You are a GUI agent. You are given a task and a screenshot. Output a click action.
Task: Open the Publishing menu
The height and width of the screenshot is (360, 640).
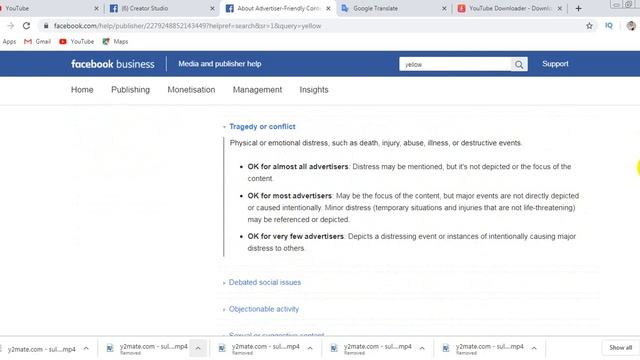pos(131,90)
